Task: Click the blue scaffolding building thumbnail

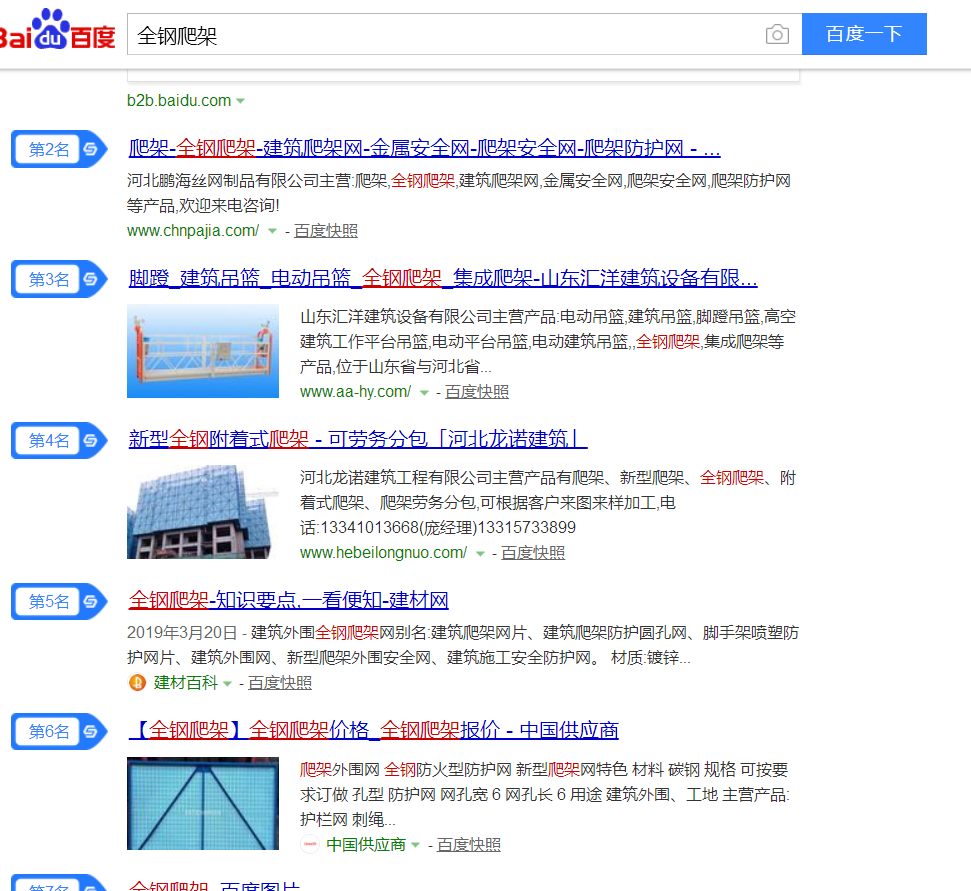Action: [x=203, y=512]
